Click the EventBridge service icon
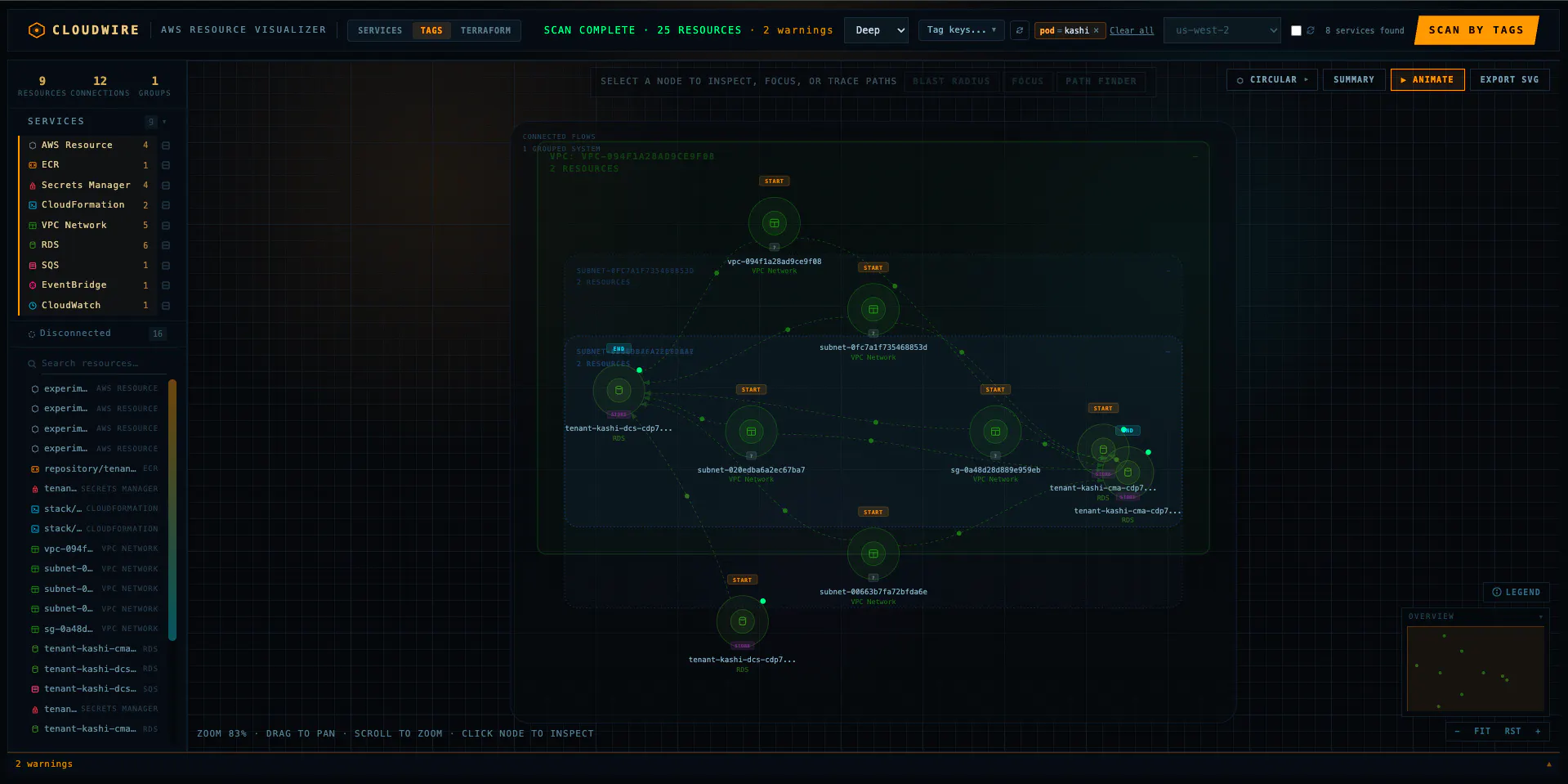This screenshot has width=1568, height=784. [x=33, y=285]
